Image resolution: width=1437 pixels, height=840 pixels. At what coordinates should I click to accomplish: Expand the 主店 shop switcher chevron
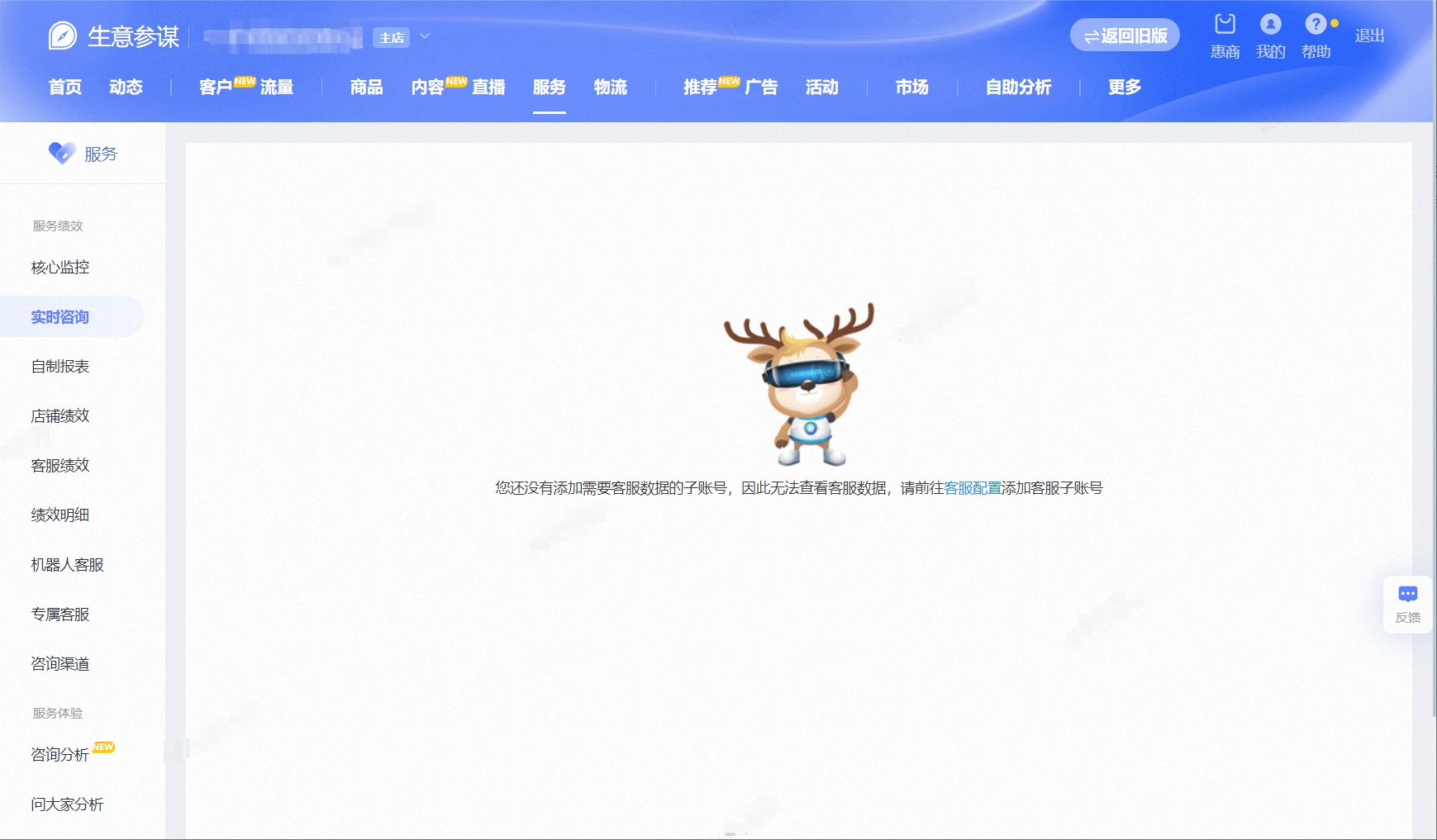tap(425, 36)
